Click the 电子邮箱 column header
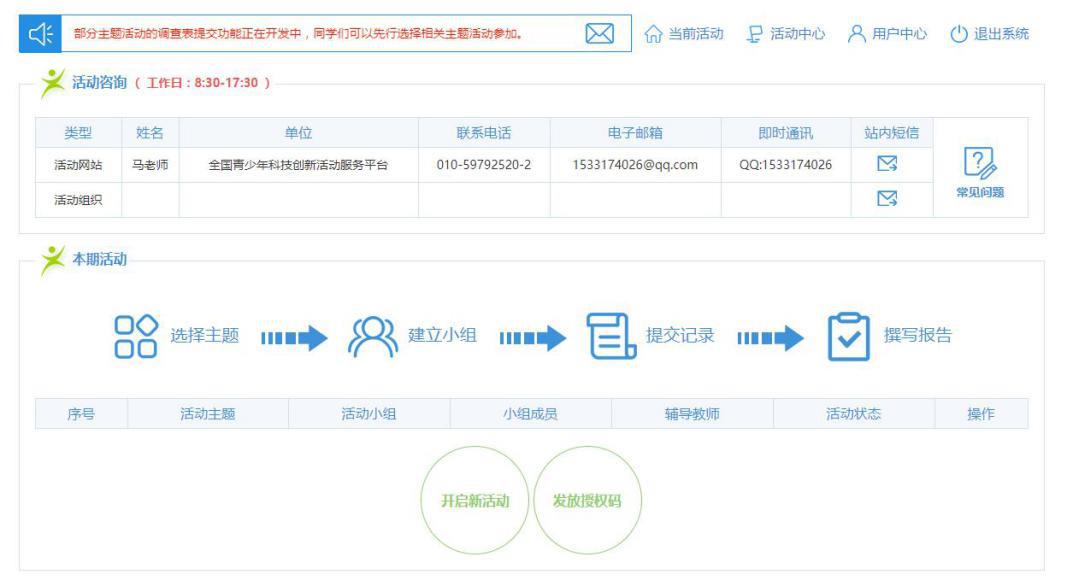 635,133
